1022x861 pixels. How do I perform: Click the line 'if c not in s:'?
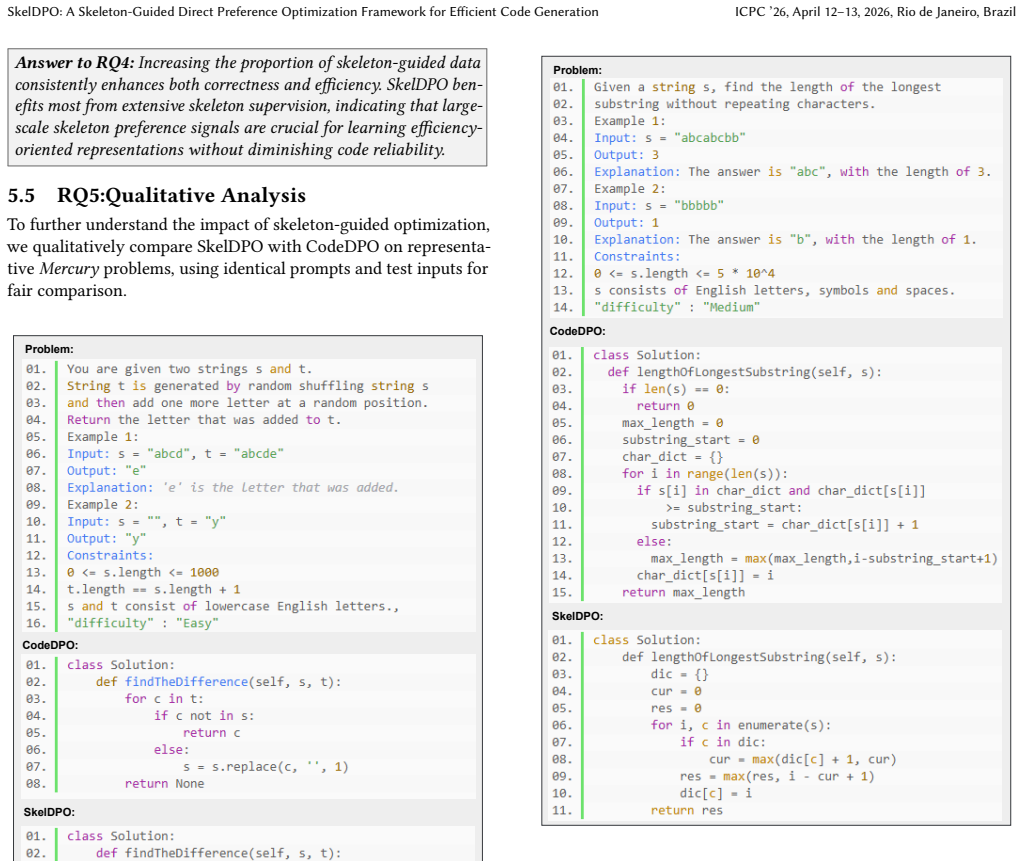pyautogui.click(x=204, y=716)
